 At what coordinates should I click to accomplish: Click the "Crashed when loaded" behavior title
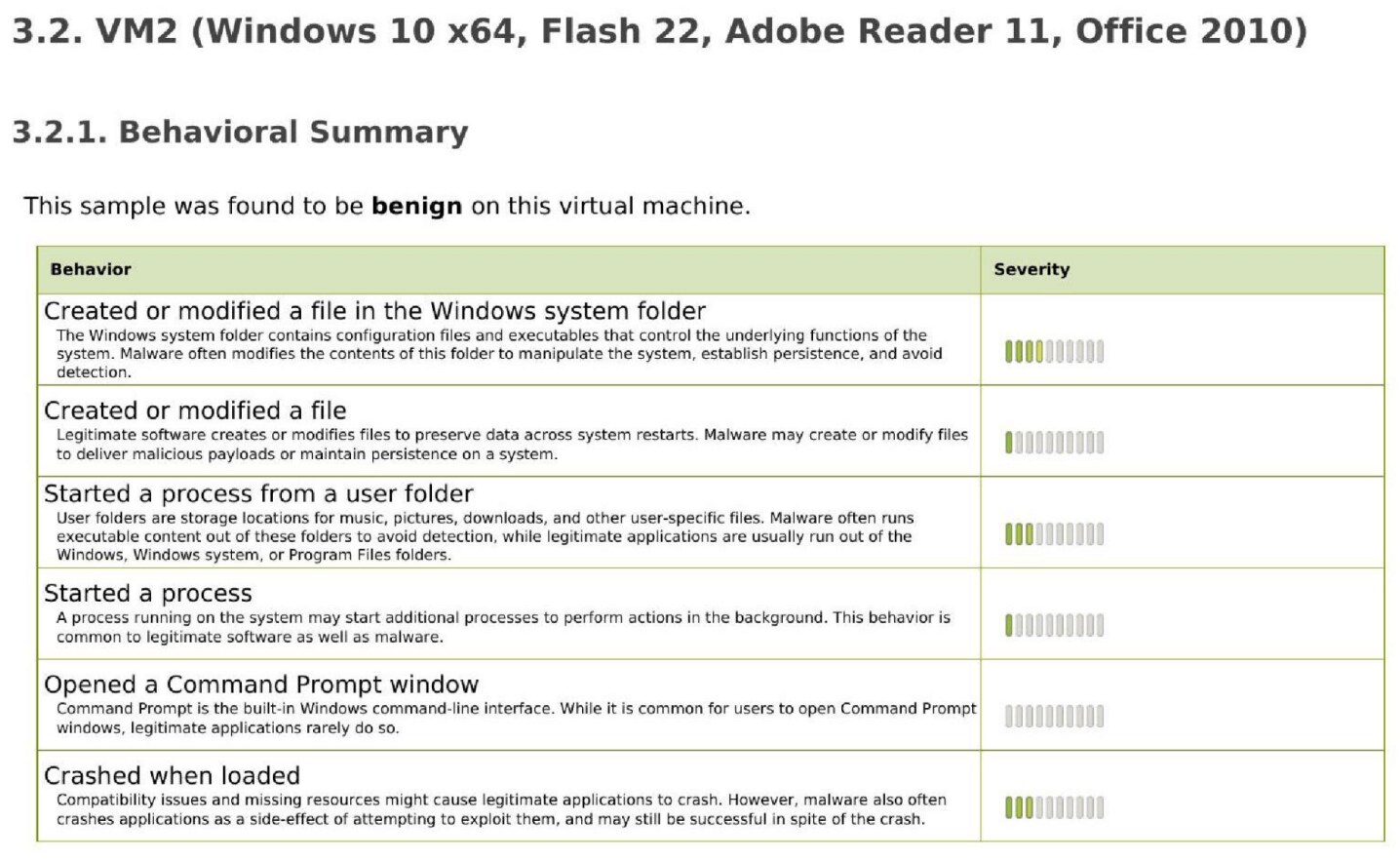pos(172,776)
